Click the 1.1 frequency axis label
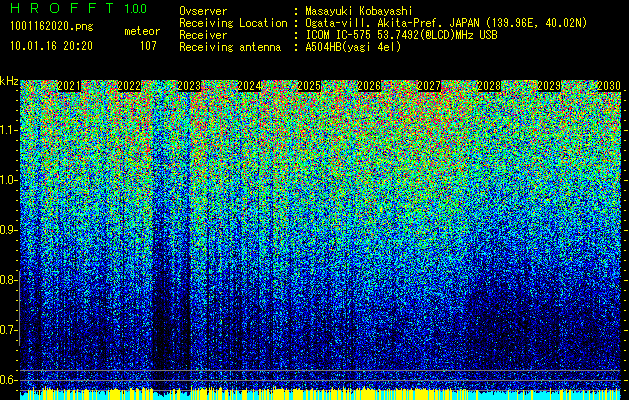This screenshot has width=629, height=400. (9, 130)
